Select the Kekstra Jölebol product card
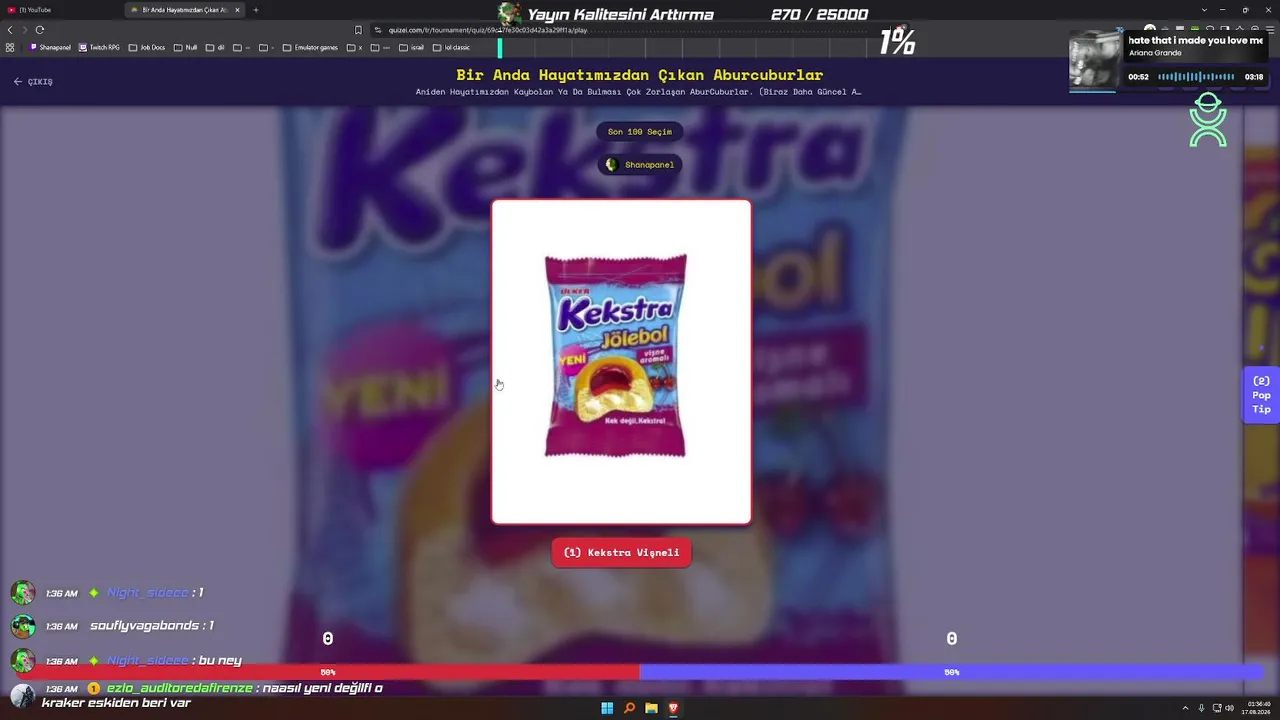Viewport: 1280px width, 720px height. [x=621, y=362]
